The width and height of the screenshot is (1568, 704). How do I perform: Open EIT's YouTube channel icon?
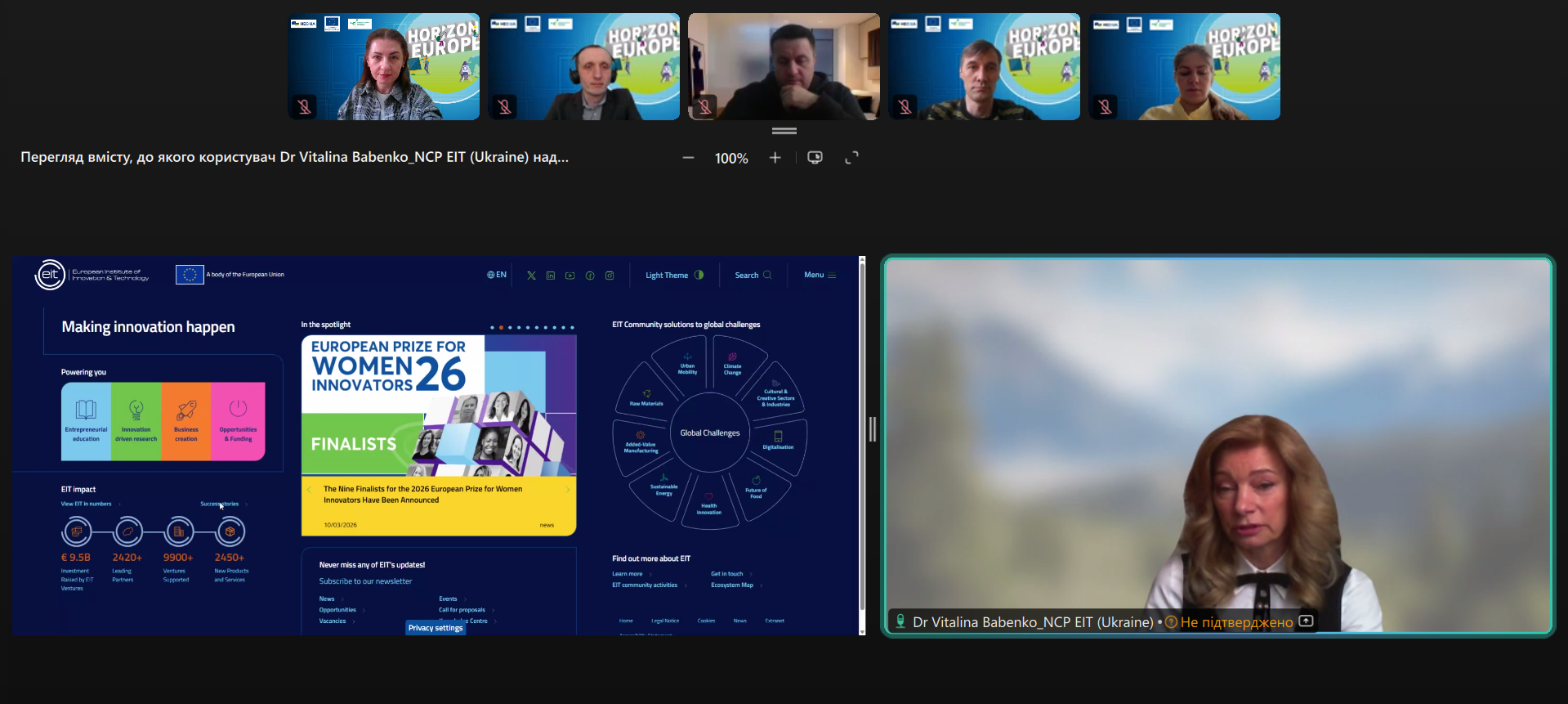pos(570,276)
